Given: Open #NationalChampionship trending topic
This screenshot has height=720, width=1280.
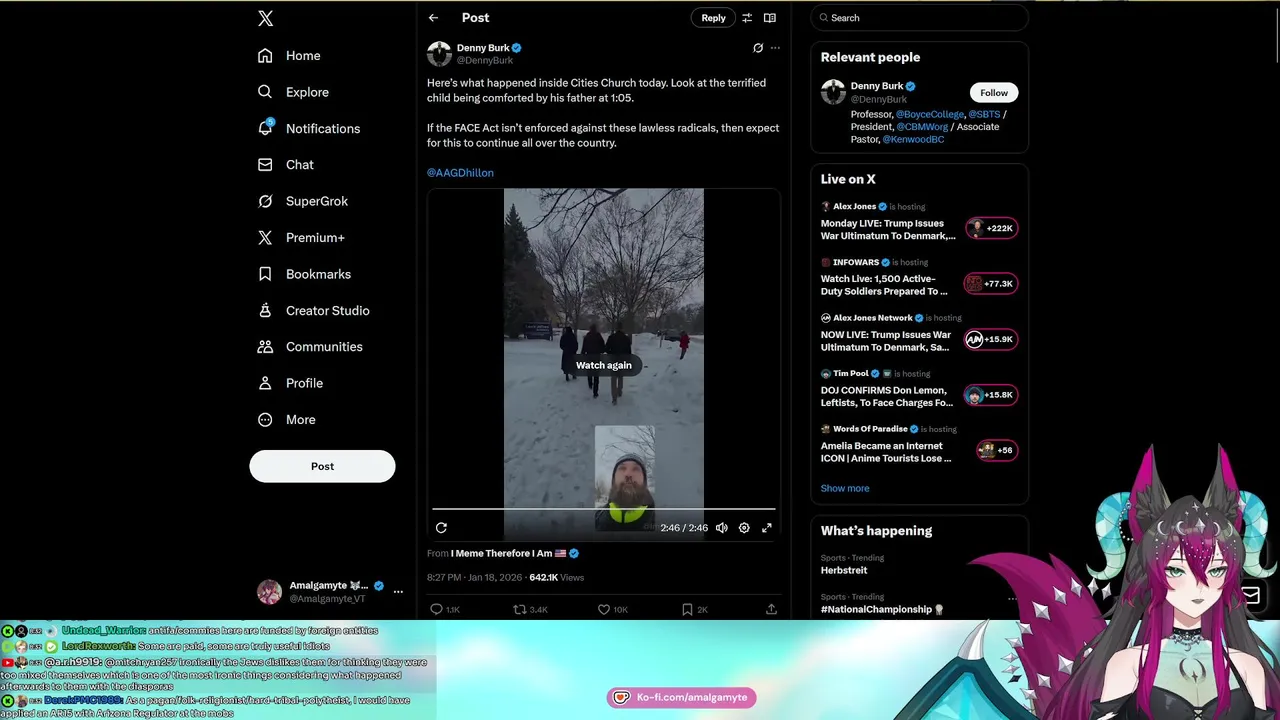Looking at the screenshot, I should (x=877, y=609).
